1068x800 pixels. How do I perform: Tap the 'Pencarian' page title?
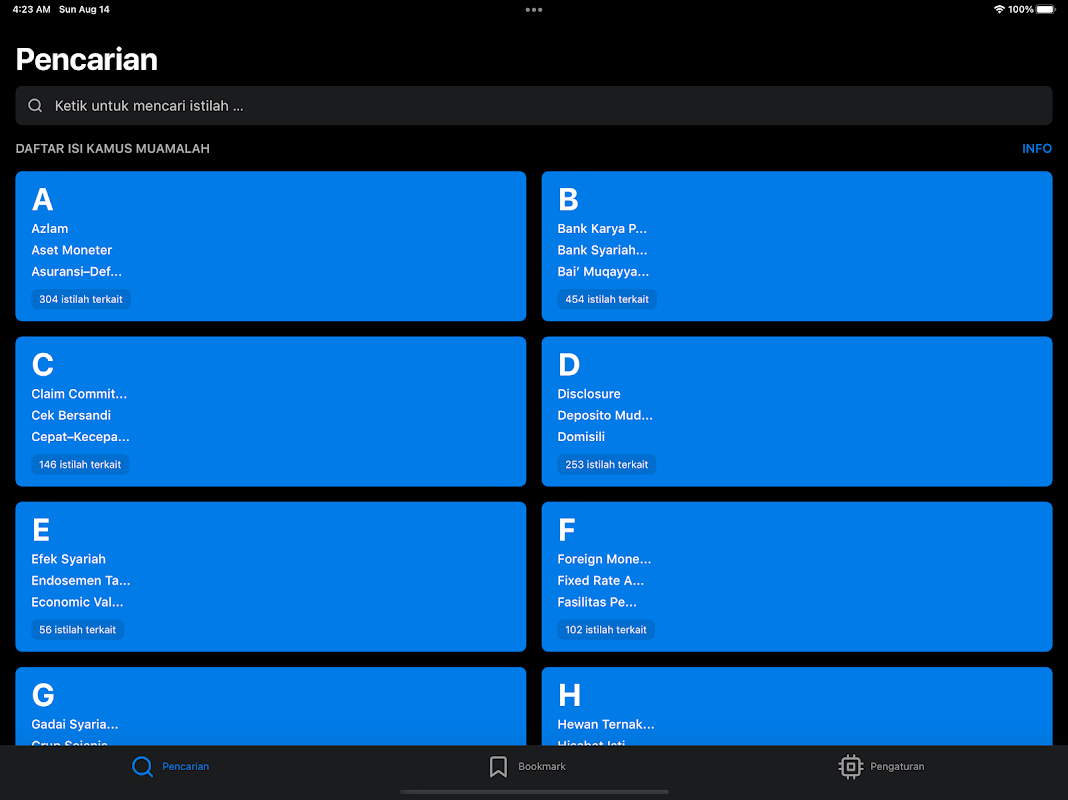pos(87,59)
